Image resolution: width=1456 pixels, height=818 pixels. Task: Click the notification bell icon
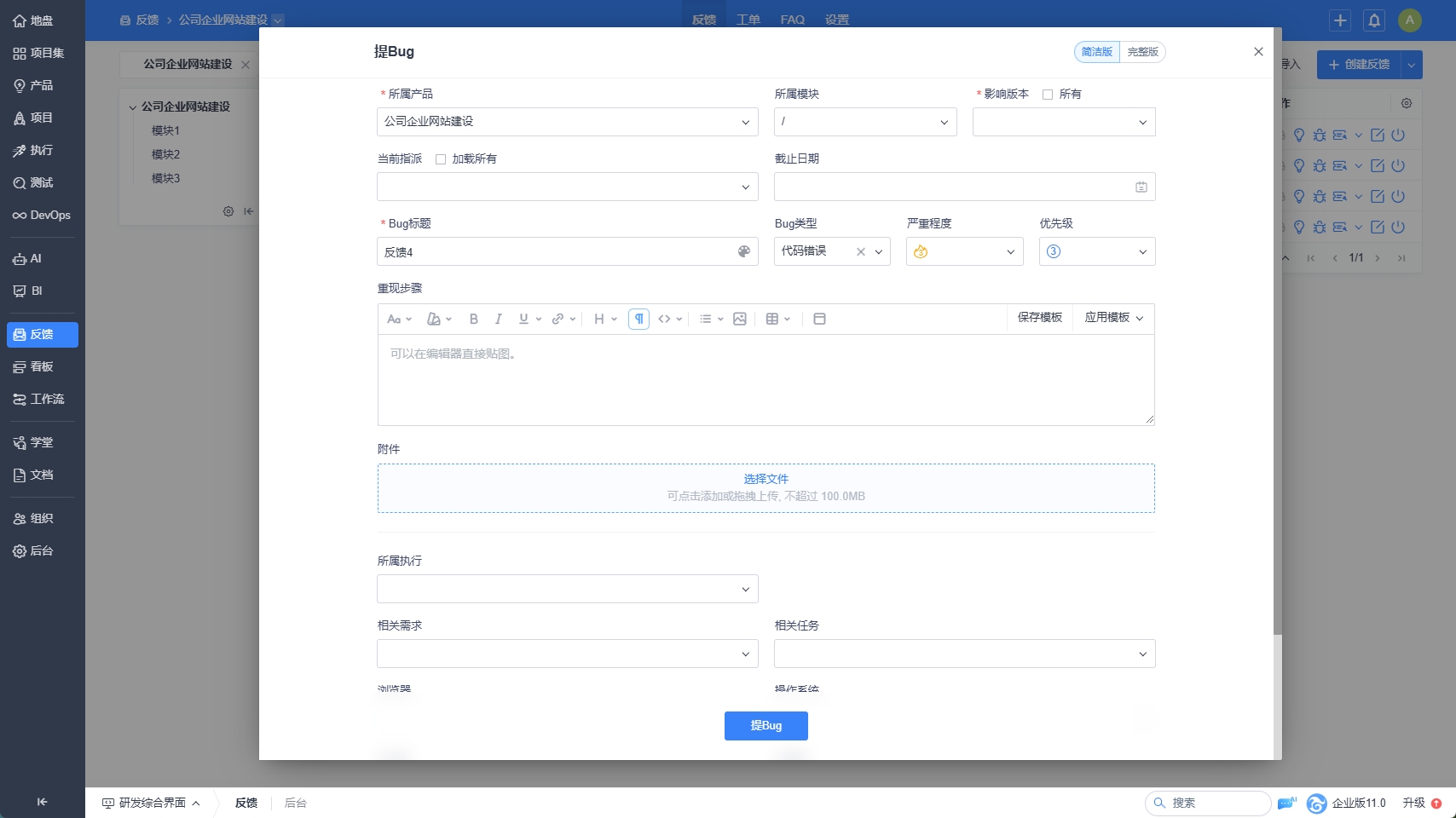(1374, 20)
